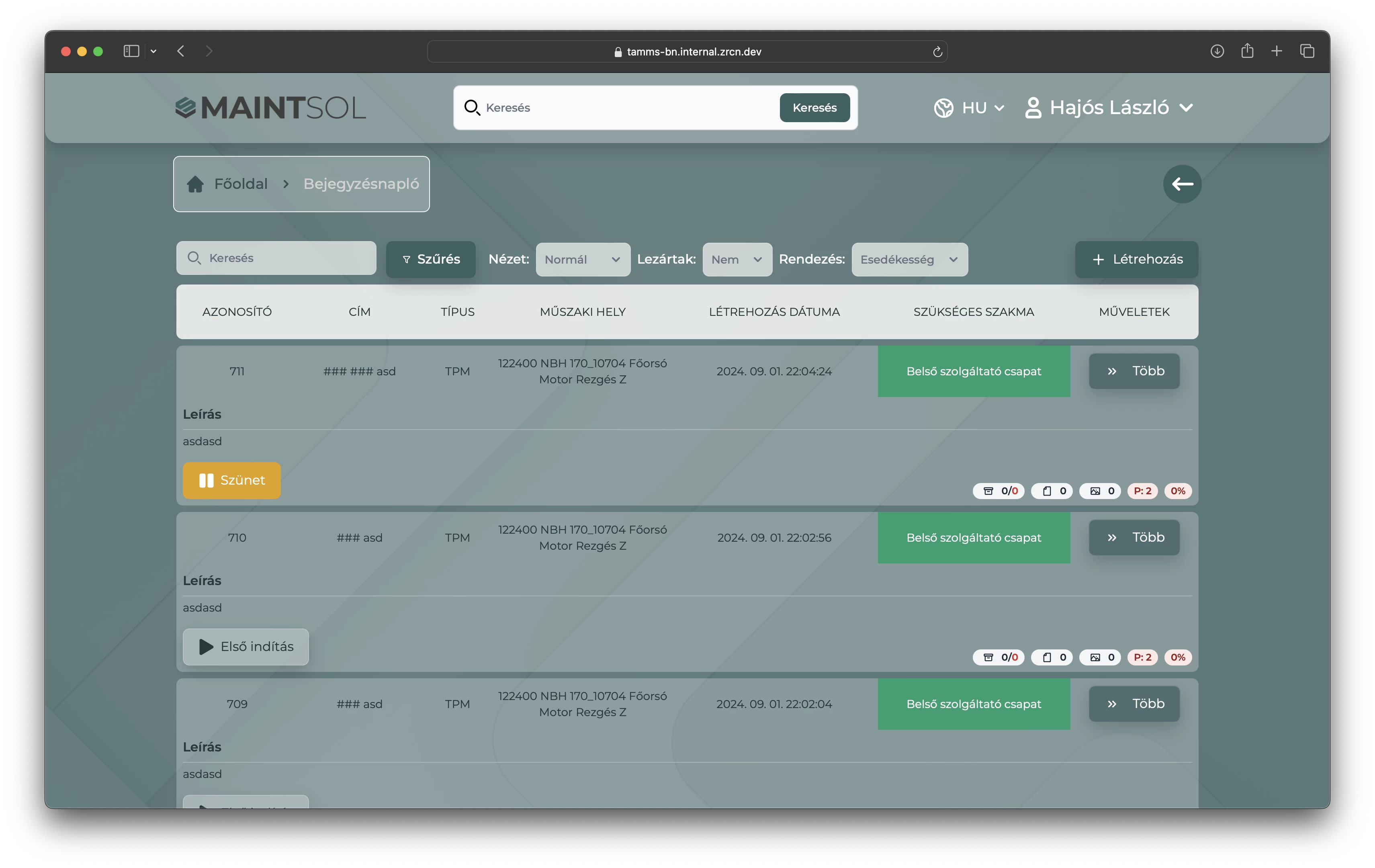Click Több for entry 711
1375x868 pixels.
point(1134,371)
